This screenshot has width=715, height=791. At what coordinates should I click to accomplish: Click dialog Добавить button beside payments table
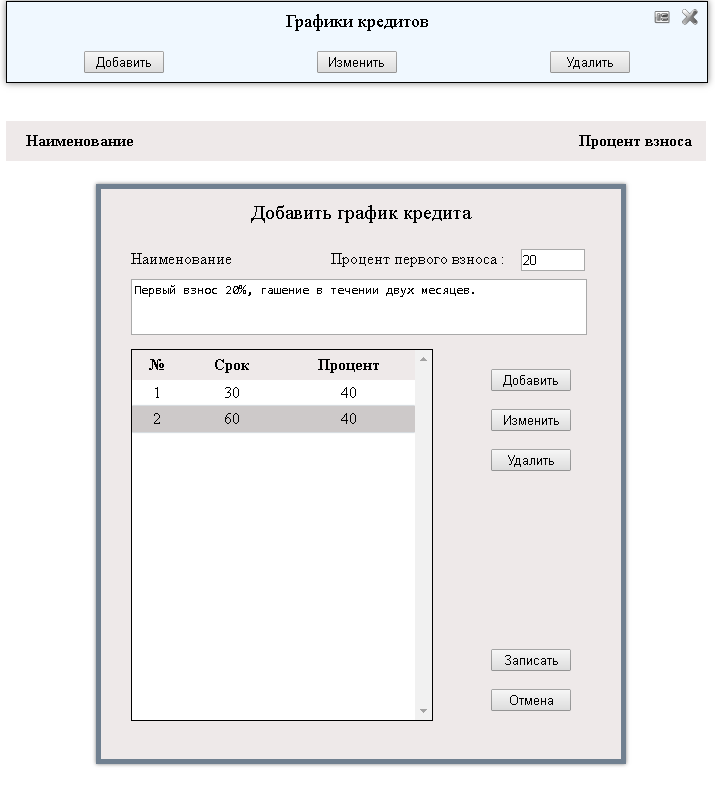click(x=530, y=380)
